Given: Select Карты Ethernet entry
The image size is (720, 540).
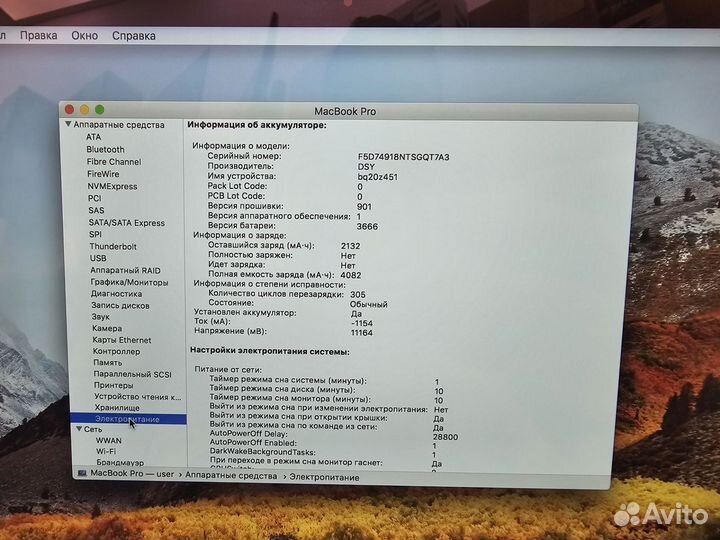Looking at the screenshot, I should 122,340.
